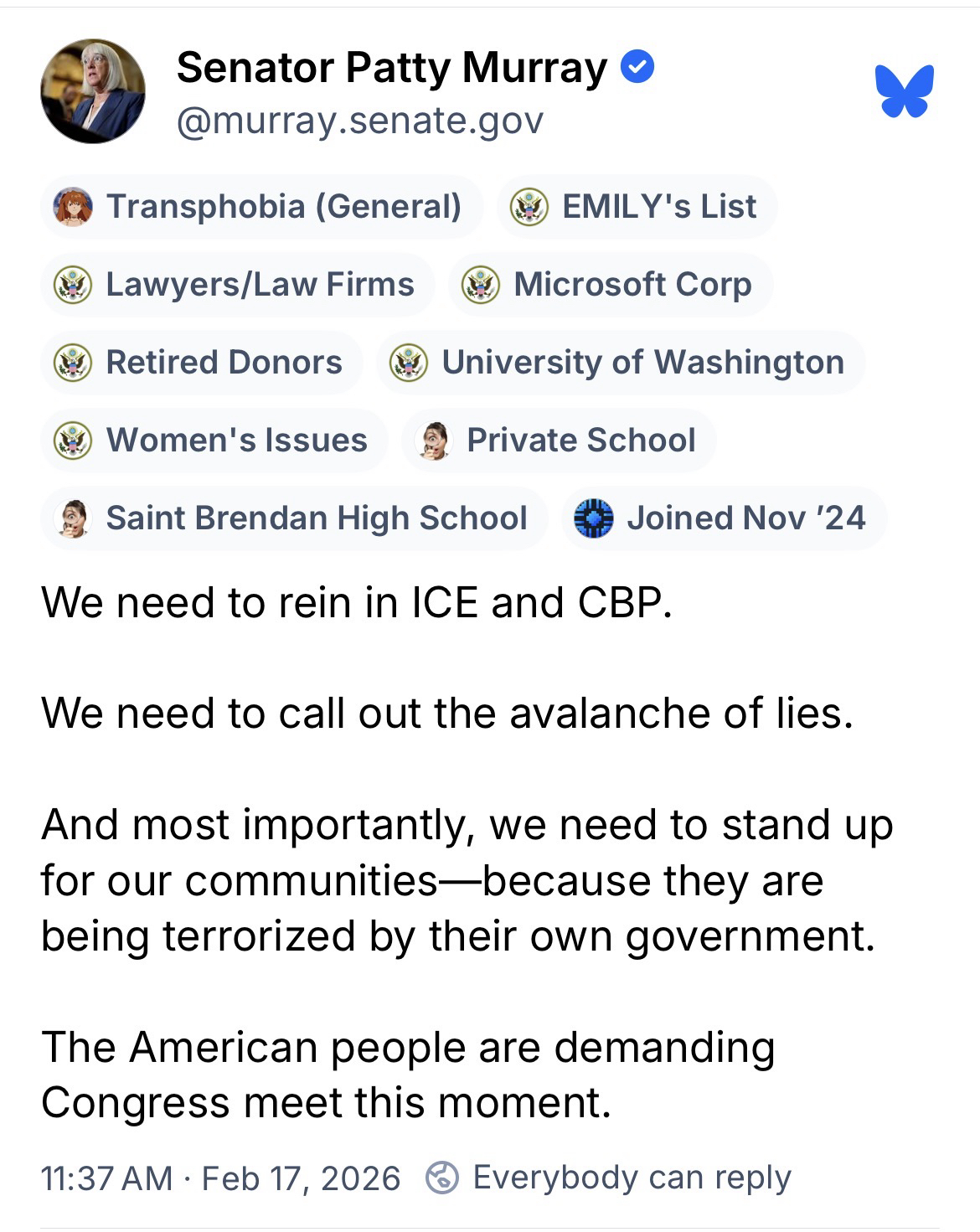This screenshot has height=1232, width=980.
Task: Click the seal icon beside Retired Donors
Action: point(73,363)
